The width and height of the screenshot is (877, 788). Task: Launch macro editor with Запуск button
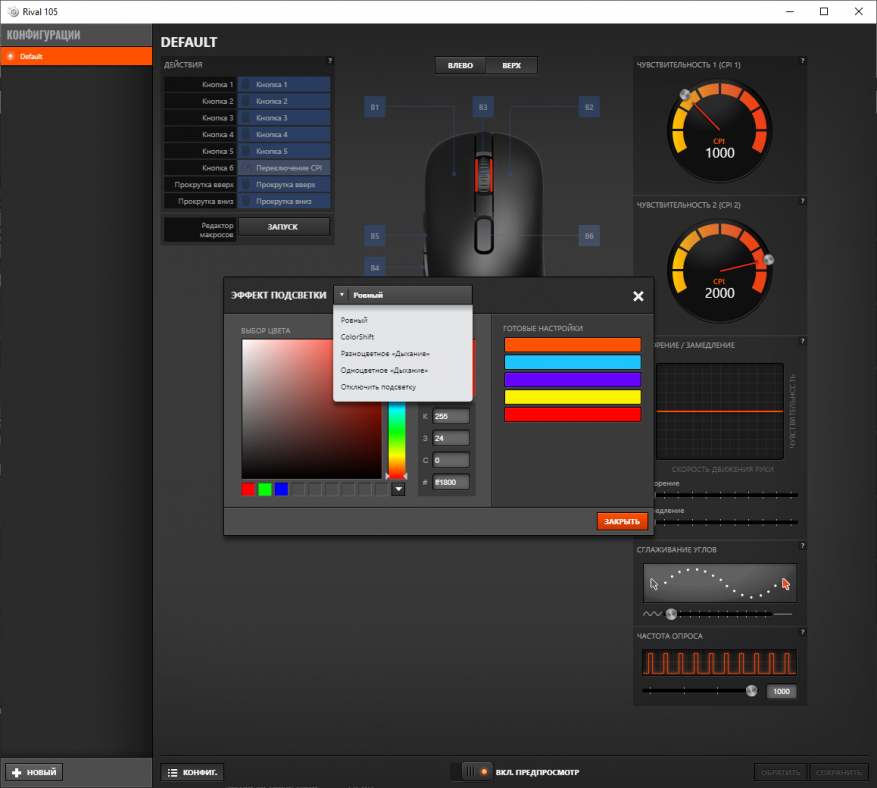[x=284, y=227]
